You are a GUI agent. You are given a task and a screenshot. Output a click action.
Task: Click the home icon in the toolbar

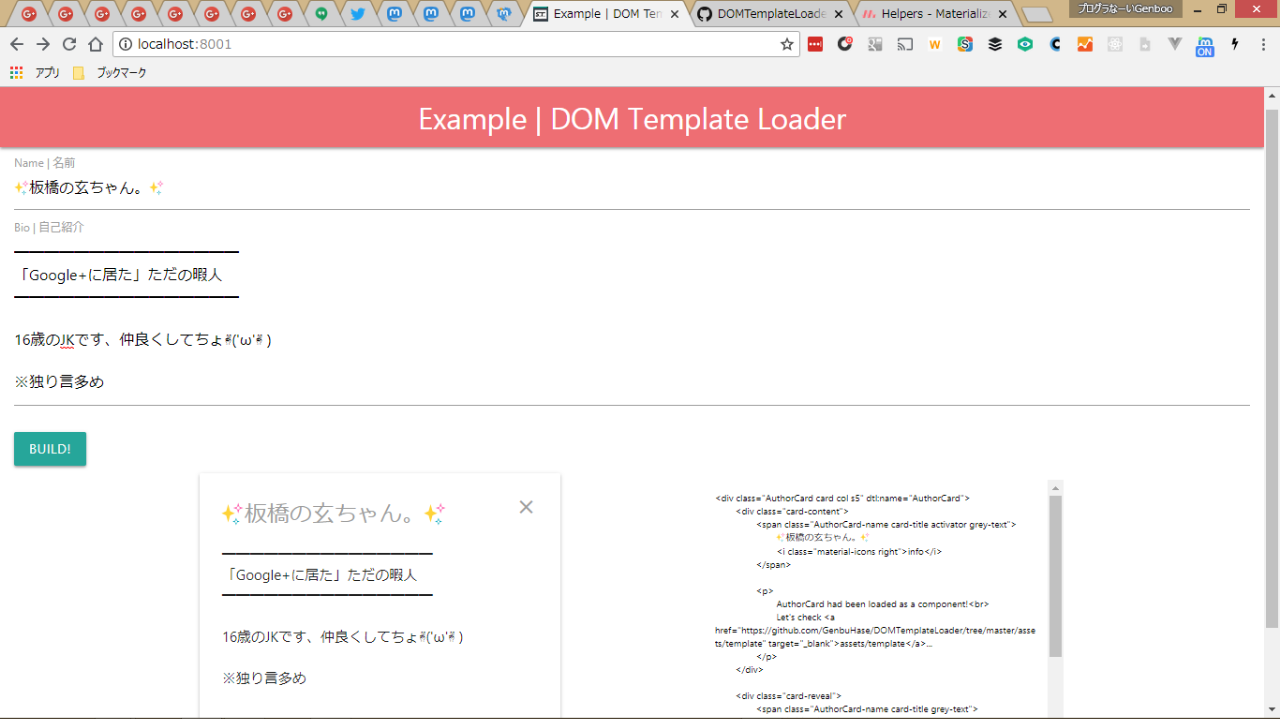[95, 44]
